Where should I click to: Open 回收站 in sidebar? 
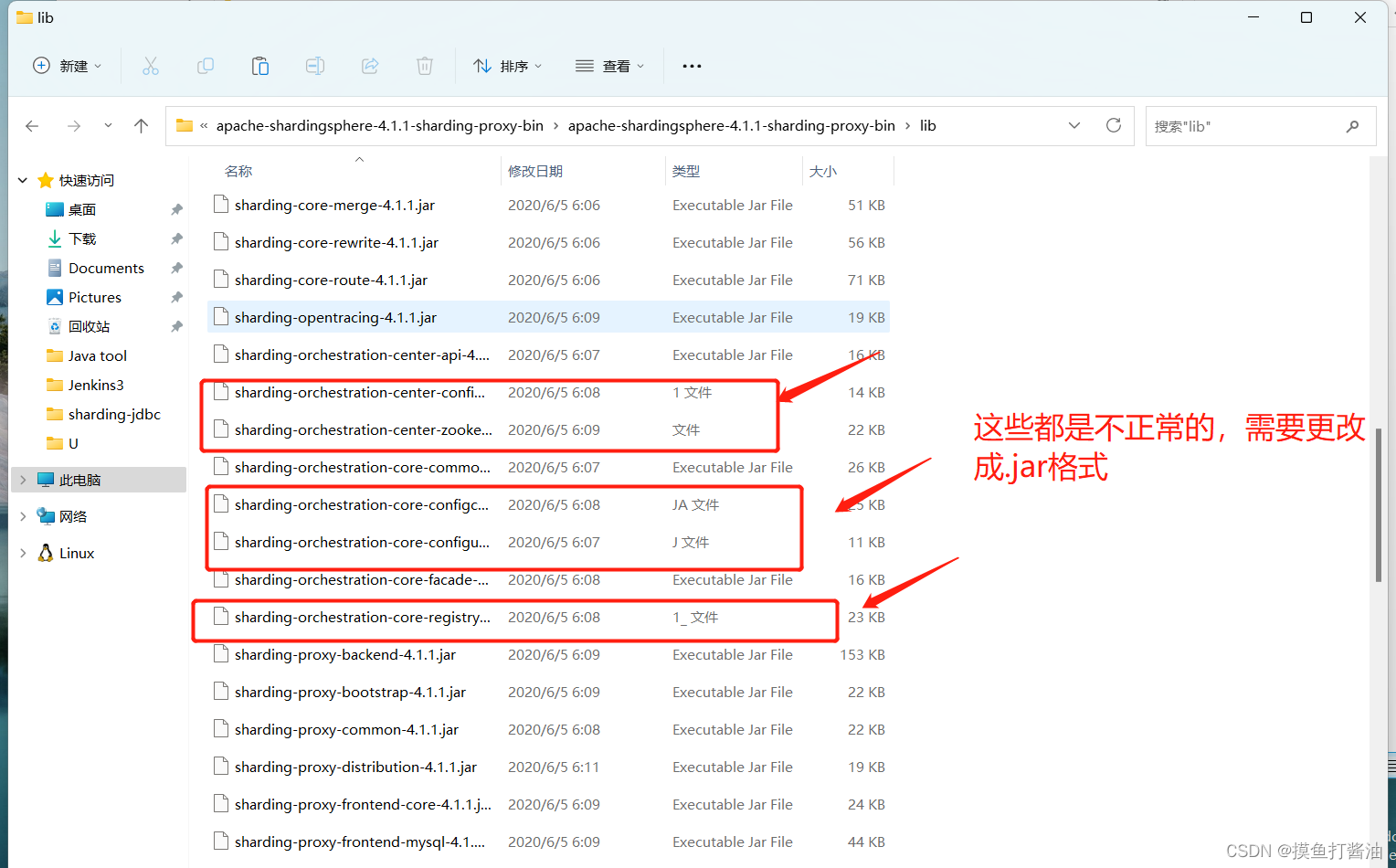tap(89, 326)
